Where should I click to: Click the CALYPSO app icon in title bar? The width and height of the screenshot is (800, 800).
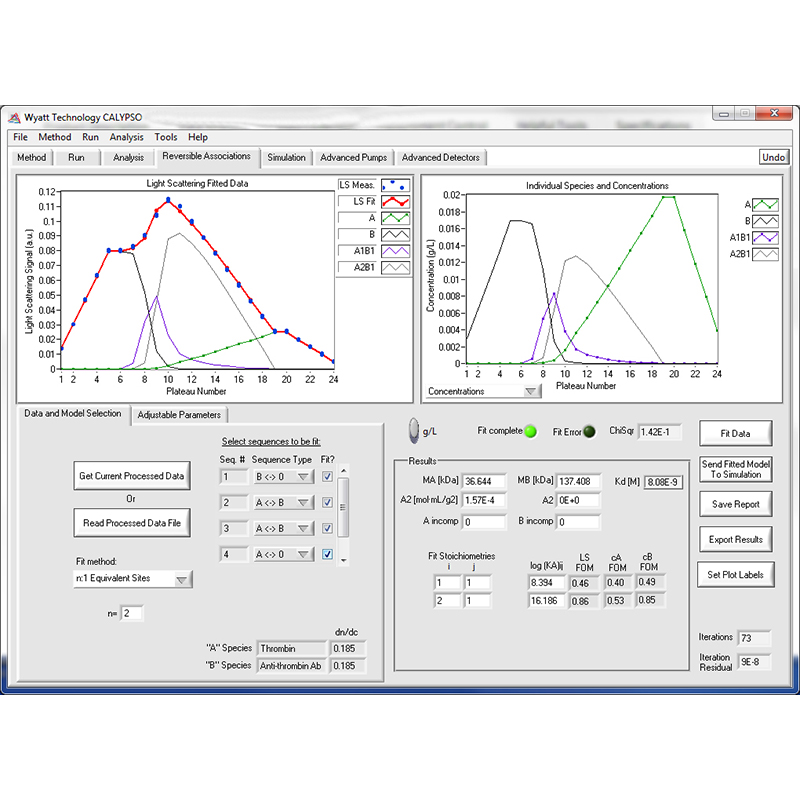click(x=14, y=118)
